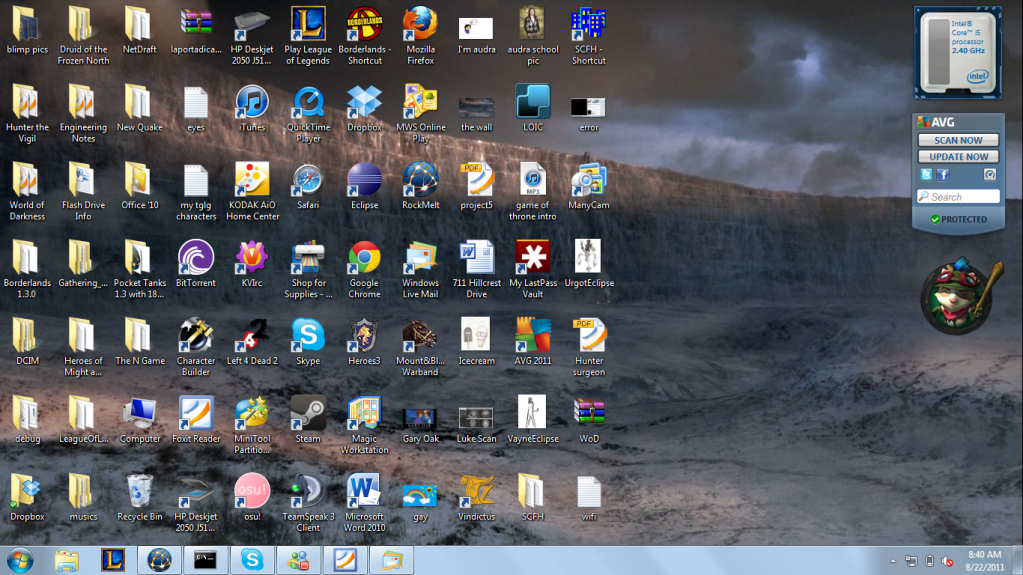Open Play League of Legends shortcut
This screenshot has width=1023, height=575.
(x=308, y=24)
